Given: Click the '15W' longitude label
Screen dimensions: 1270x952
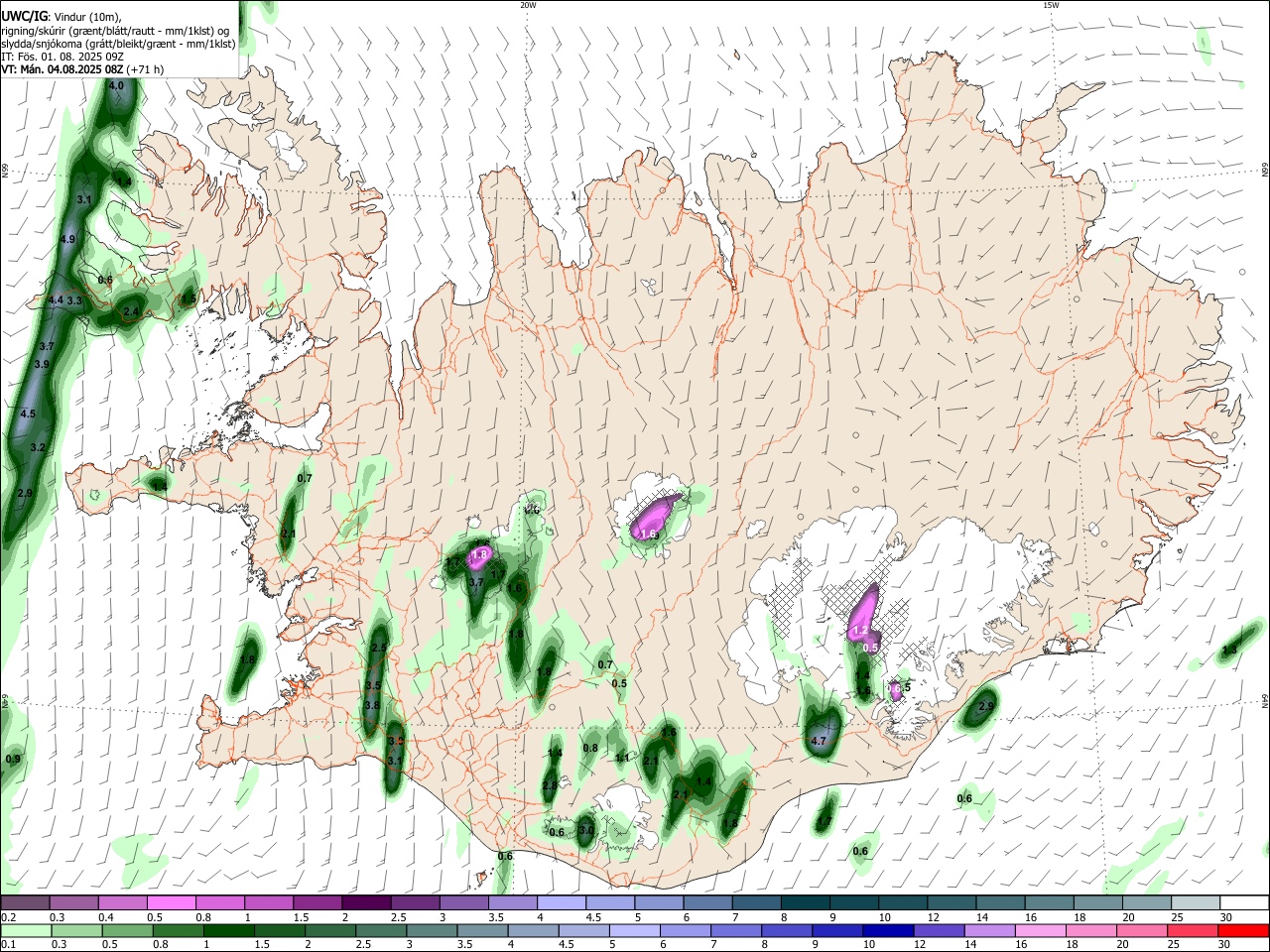Looking at the screenshot, I should tap(1051, 5).
